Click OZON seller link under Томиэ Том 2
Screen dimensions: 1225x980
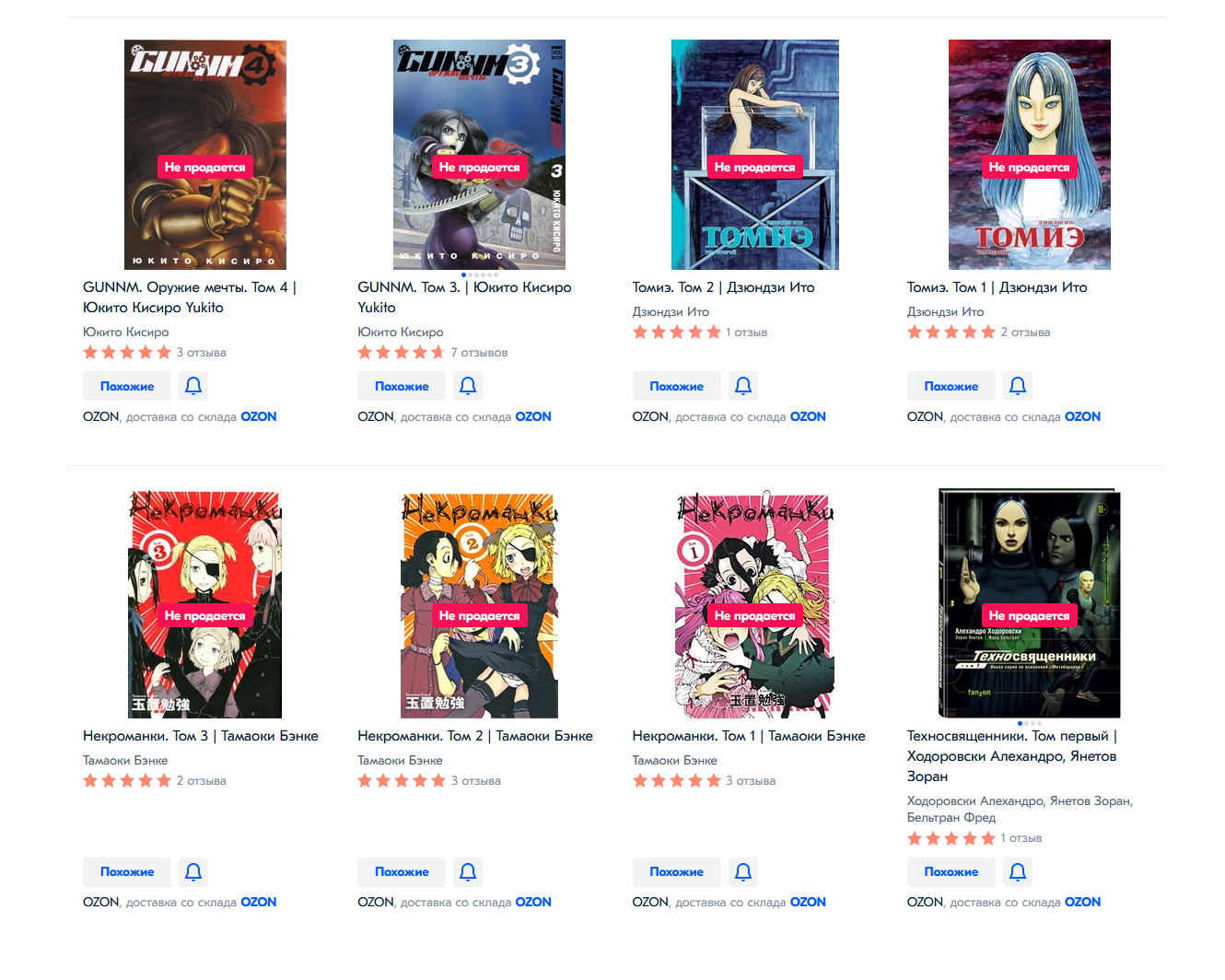click(x=808, y=416)
